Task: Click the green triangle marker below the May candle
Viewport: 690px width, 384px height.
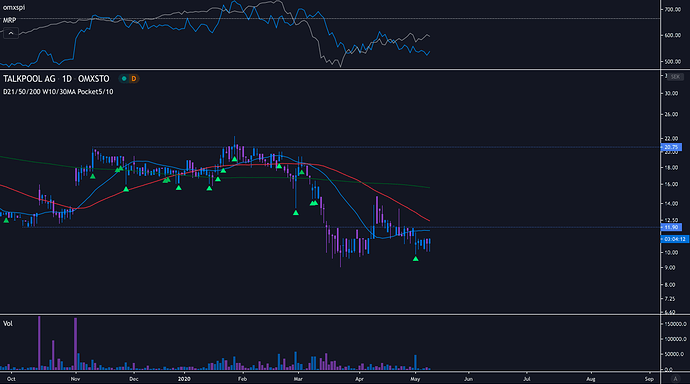Action: 415,259
